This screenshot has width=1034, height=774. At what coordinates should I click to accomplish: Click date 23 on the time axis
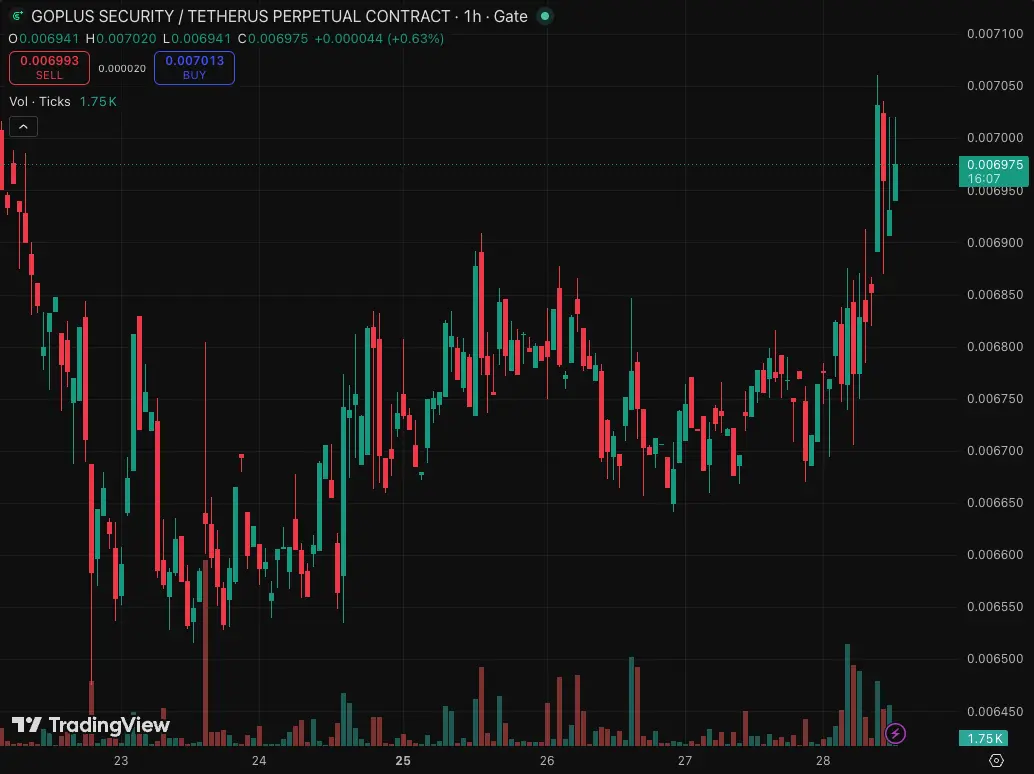pos(121,761)
